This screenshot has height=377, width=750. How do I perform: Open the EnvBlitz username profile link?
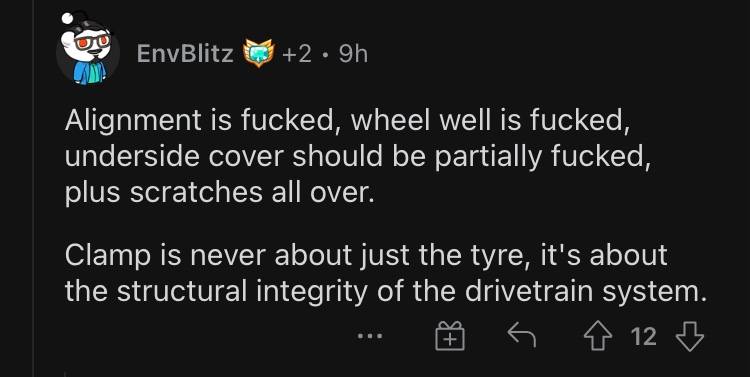pos(185,54)
